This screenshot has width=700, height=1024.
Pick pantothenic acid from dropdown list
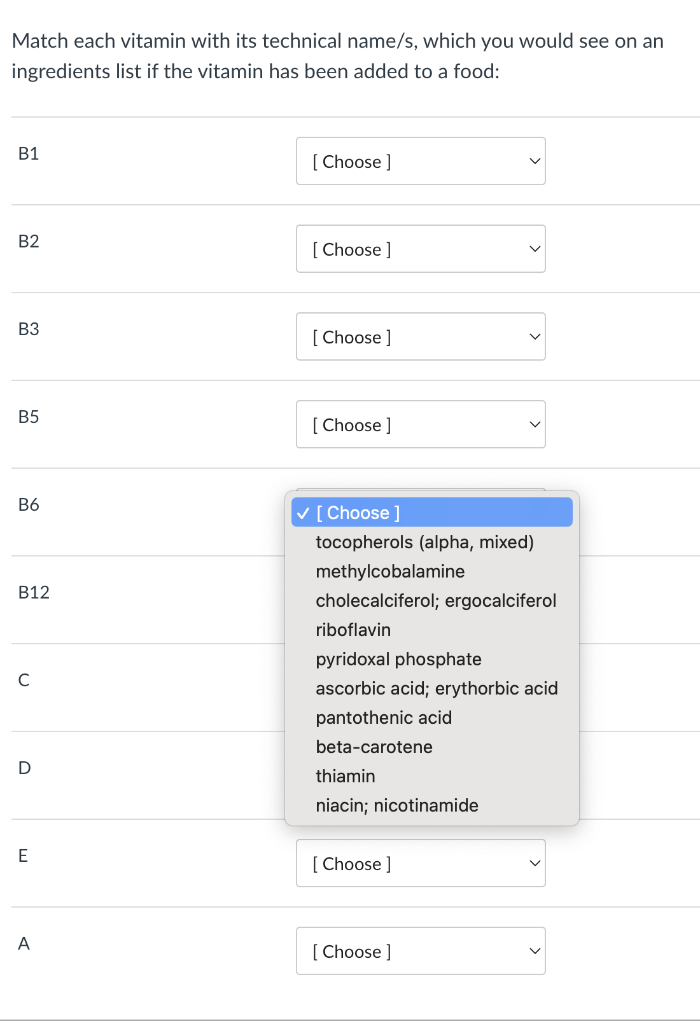tap(383, 717)
